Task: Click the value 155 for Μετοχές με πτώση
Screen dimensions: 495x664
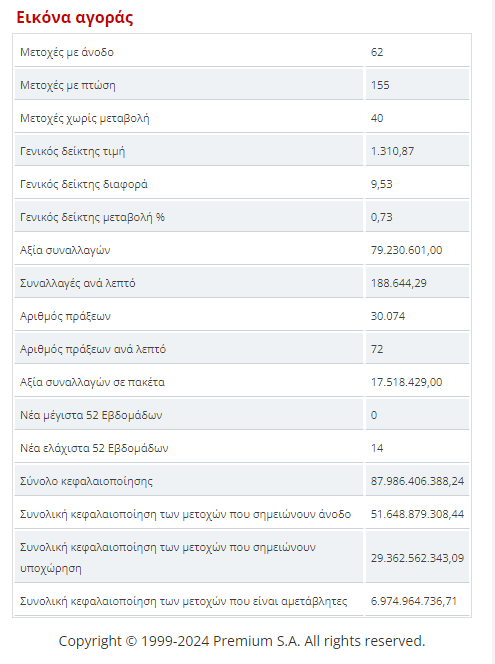Action: (x=380, y=85)
